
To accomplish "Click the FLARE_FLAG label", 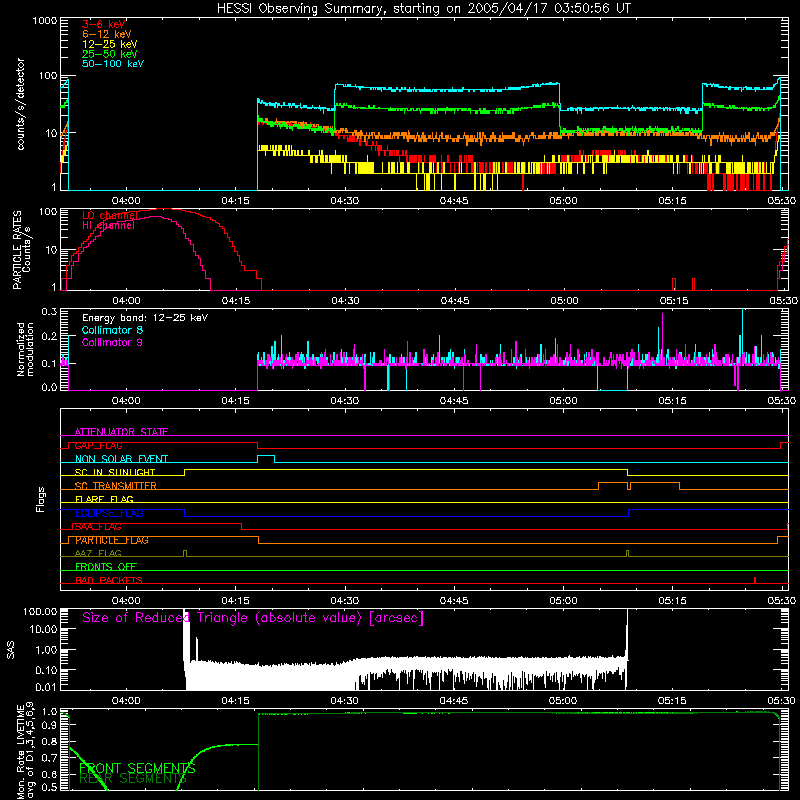I will [x=104, y=499].
